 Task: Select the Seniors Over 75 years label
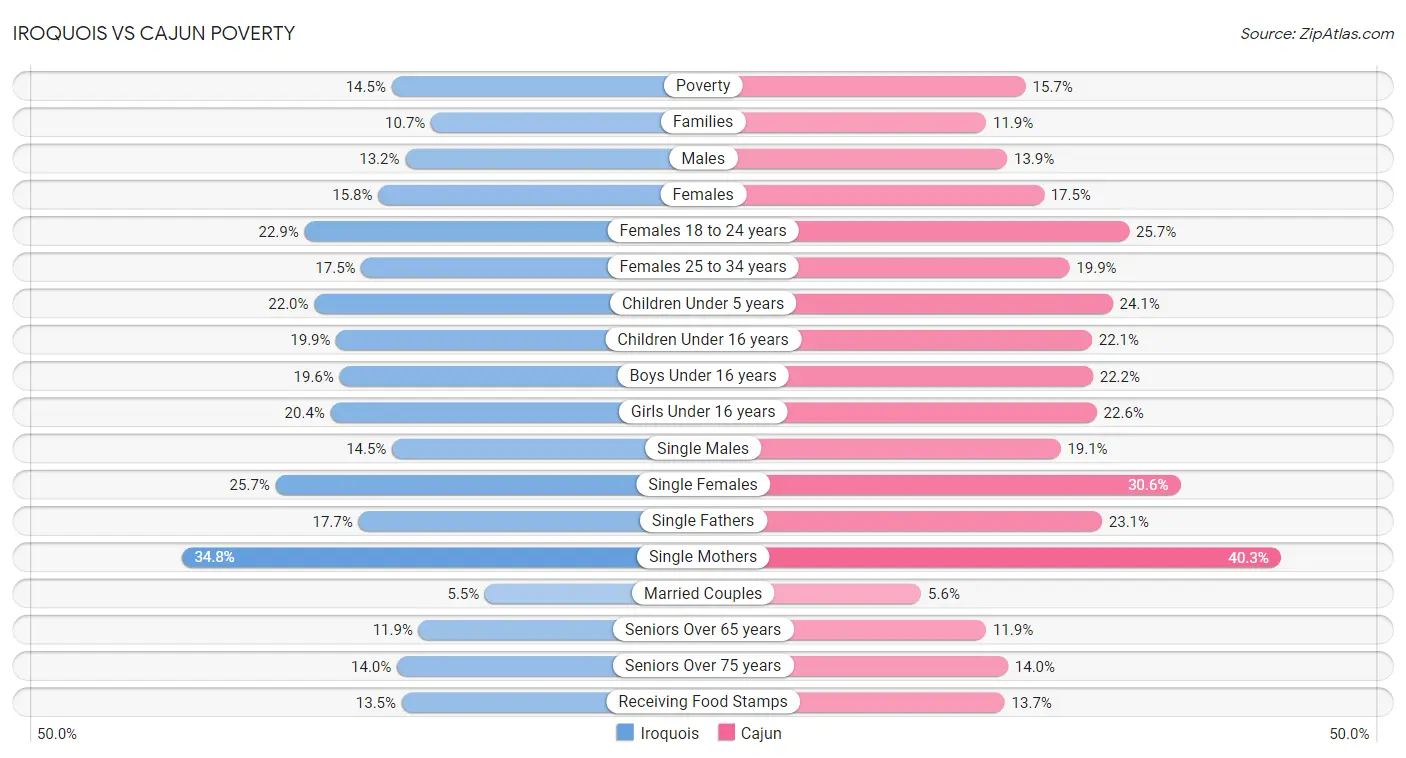pos(703,666)
